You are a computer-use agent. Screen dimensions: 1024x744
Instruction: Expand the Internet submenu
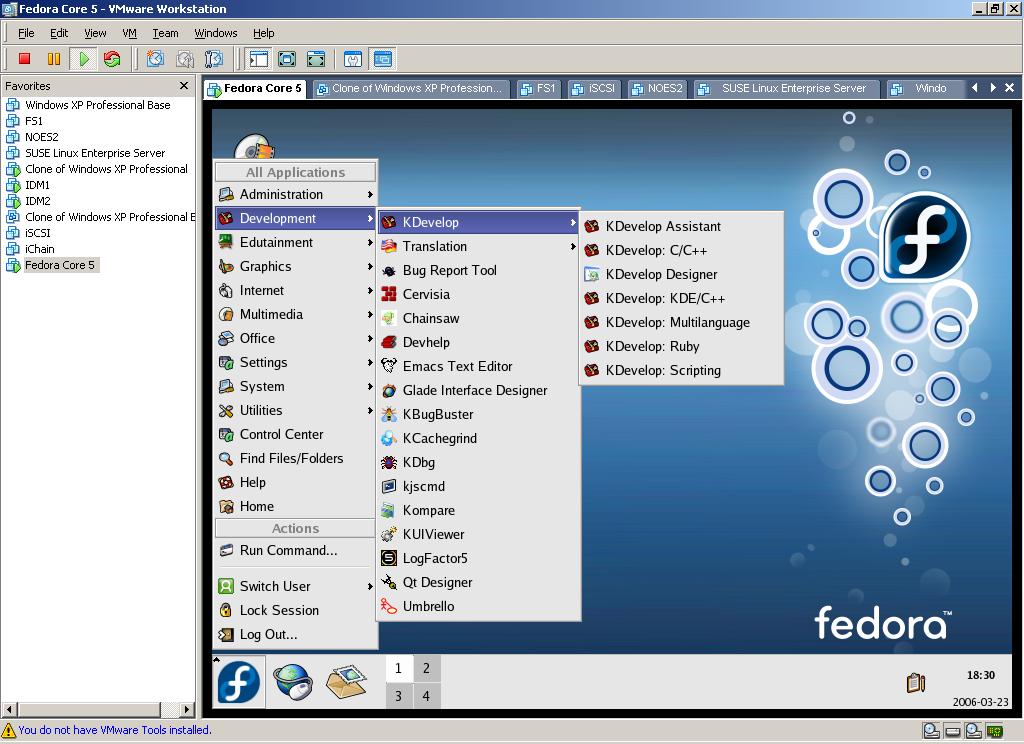(x=296, y=291)
